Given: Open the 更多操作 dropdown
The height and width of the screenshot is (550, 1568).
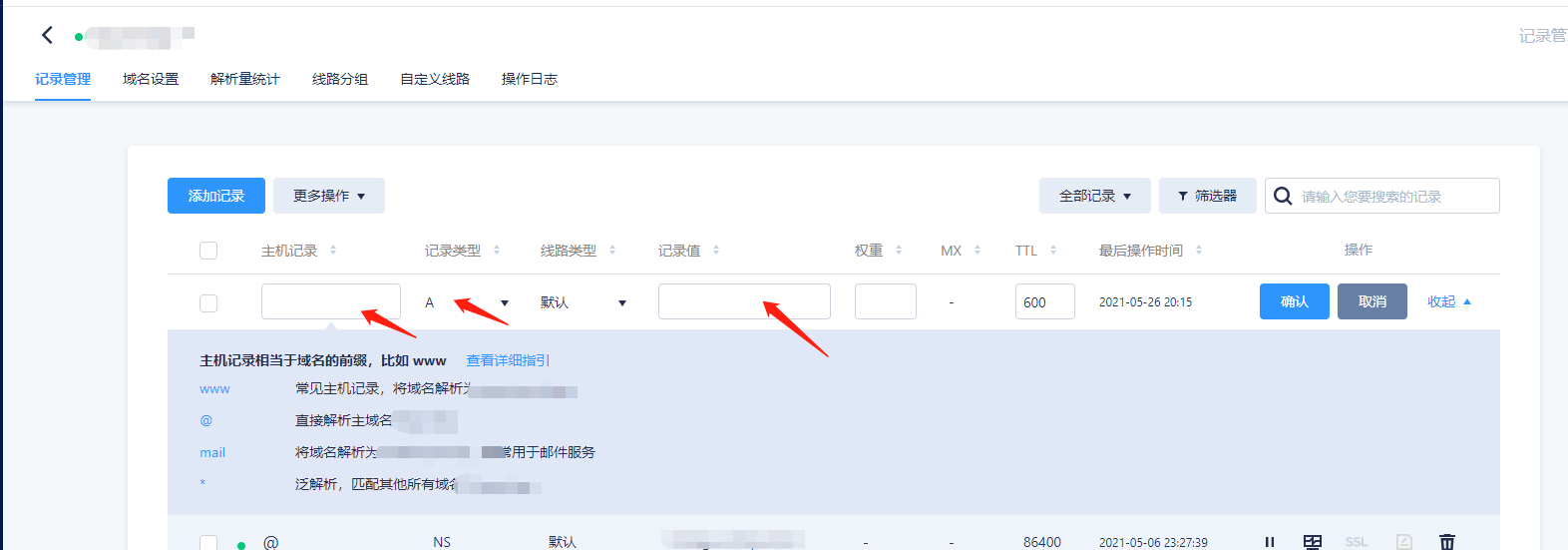Looking at the screenshot, I should pyautogui.click(x=329, y=196).
